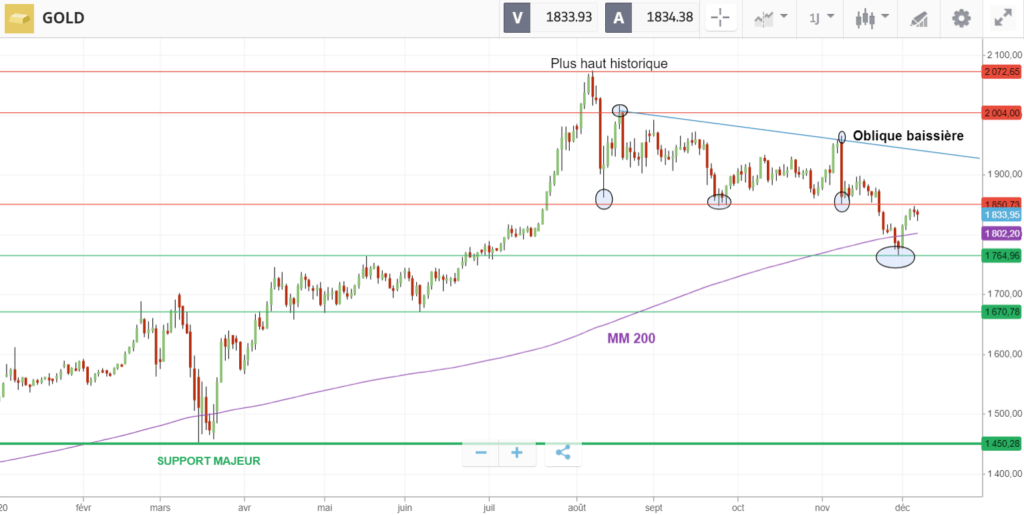Zoom out with the minus button
This screenshot has width=1024, height=515.
tap(481, 452)
